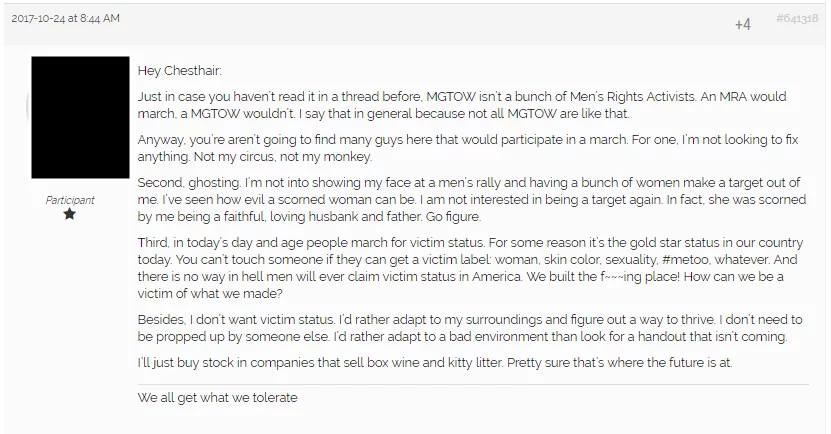Viewport: 831px width, 434px height.
Task: Click the Participant rank label
Action: (70, 200)
